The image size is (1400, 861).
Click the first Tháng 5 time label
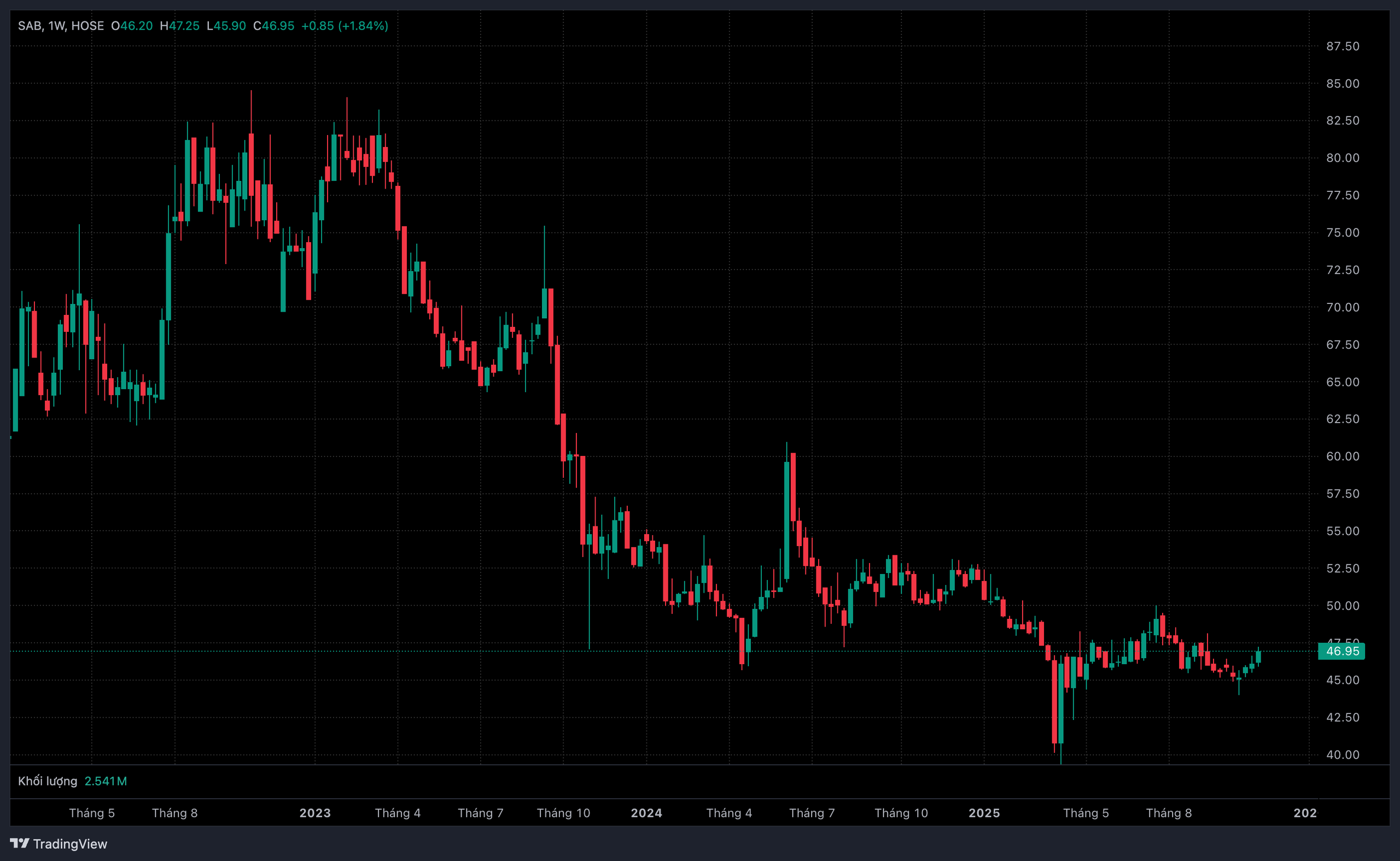click(x=92, y=812)
